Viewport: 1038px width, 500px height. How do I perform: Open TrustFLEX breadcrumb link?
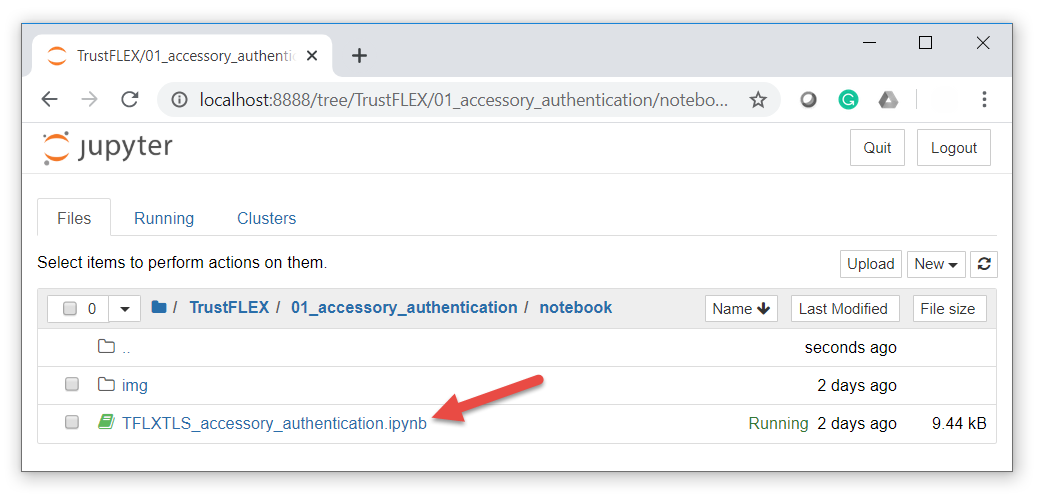pos(229,307)
